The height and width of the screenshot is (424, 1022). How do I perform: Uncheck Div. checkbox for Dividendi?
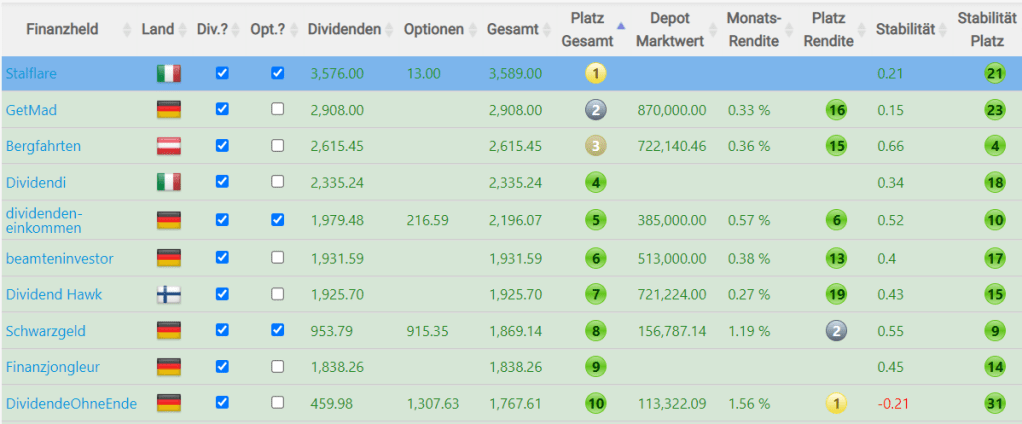click(223, 182)
